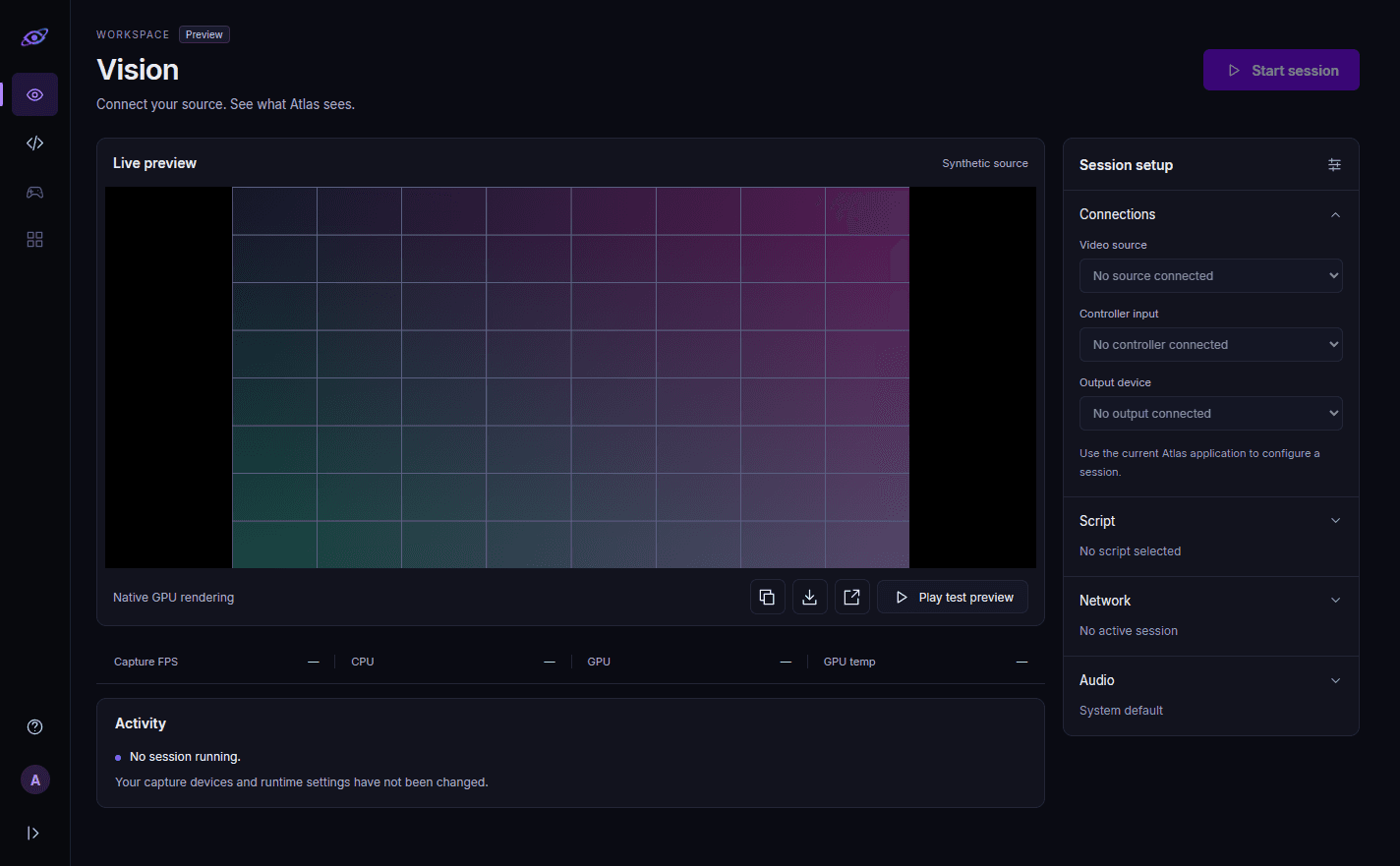1400x866 pixels.
Task: Click the Atlas planet logo
Action: pos(34,37)
